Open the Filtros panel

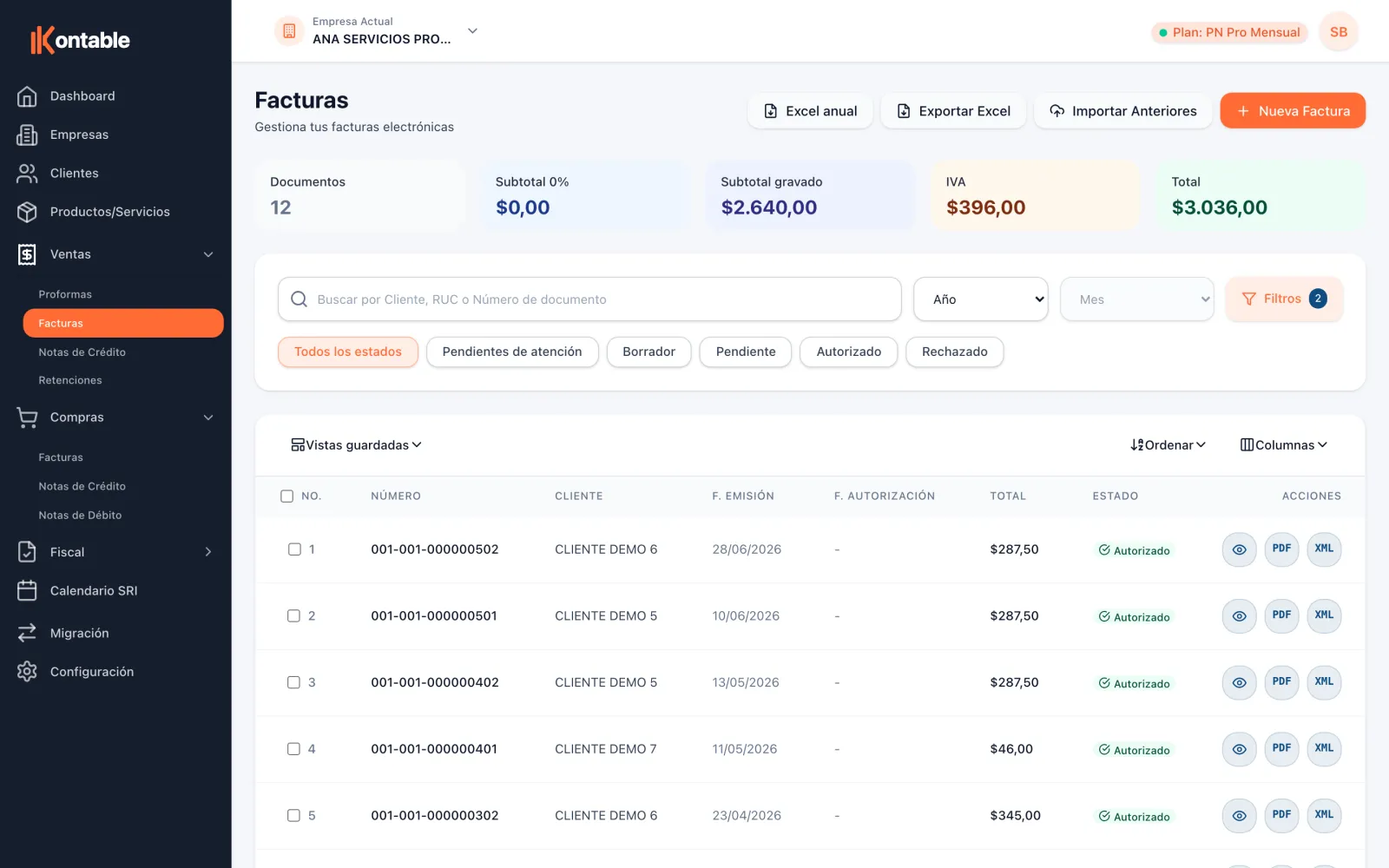(1284, 299)
